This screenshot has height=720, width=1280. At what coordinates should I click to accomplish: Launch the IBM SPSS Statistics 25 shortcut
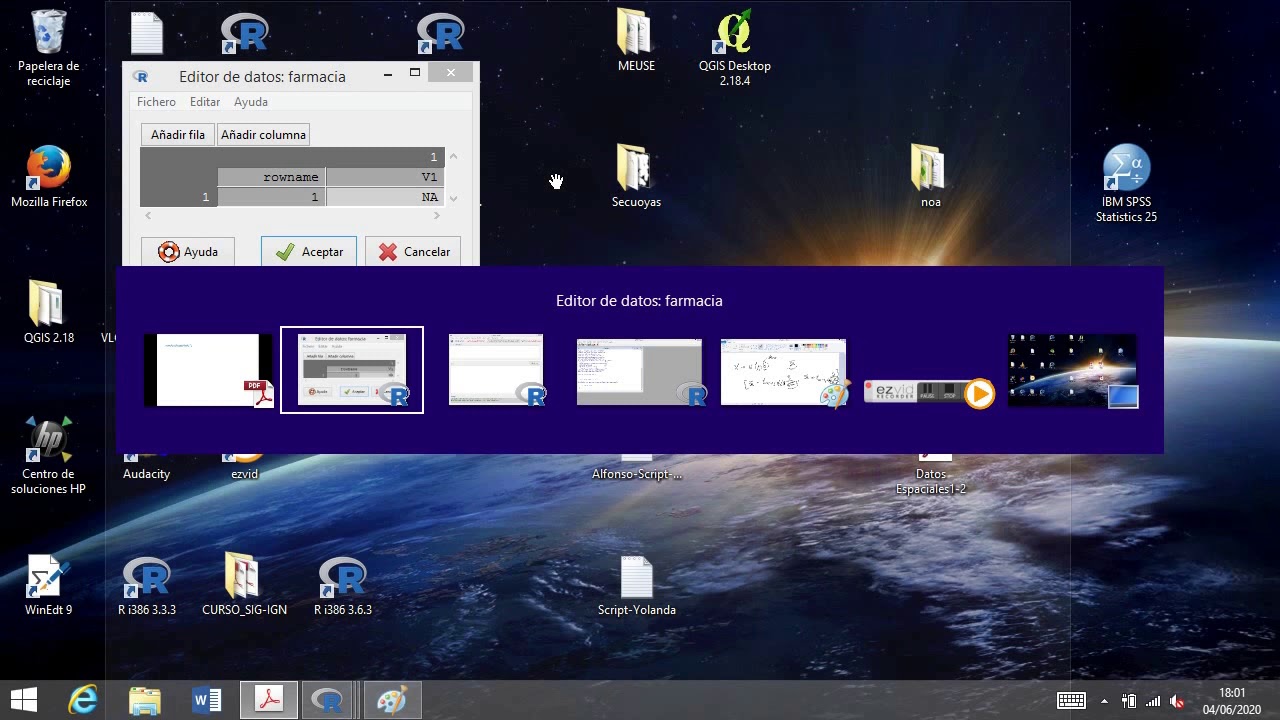(1126, 183)
